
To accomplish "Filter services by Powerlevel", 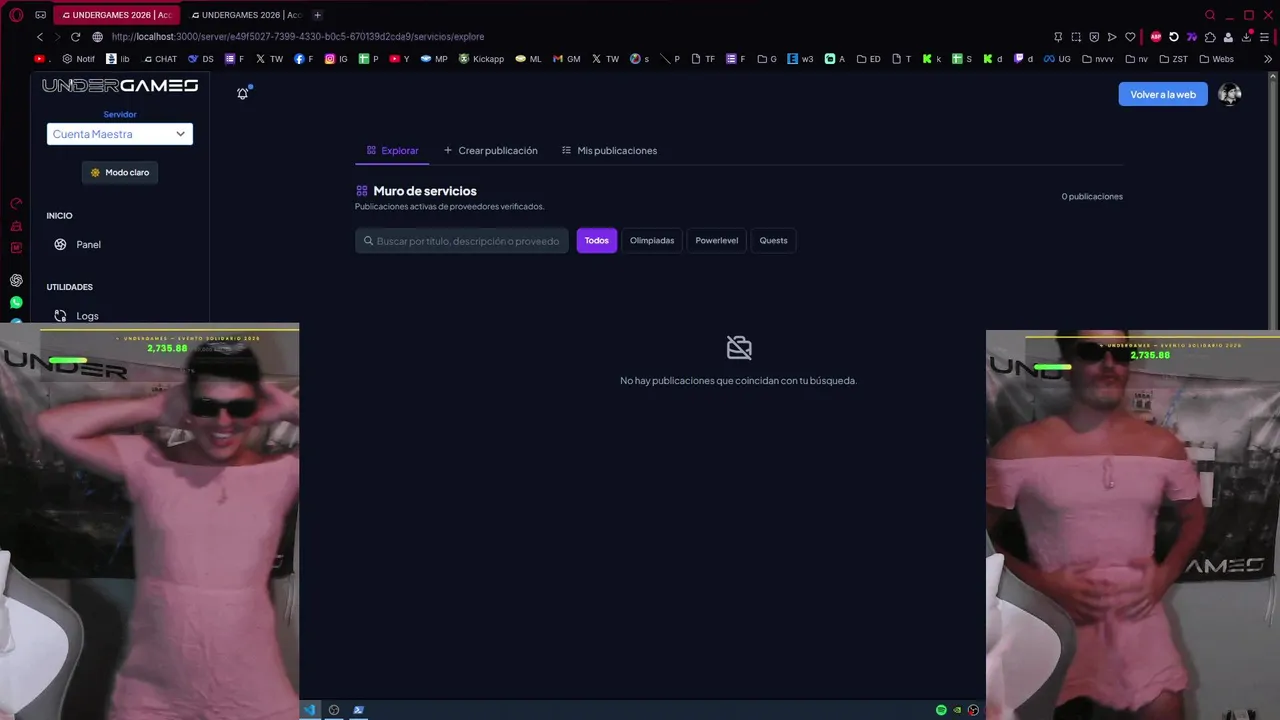I will (x=717, y=240).
